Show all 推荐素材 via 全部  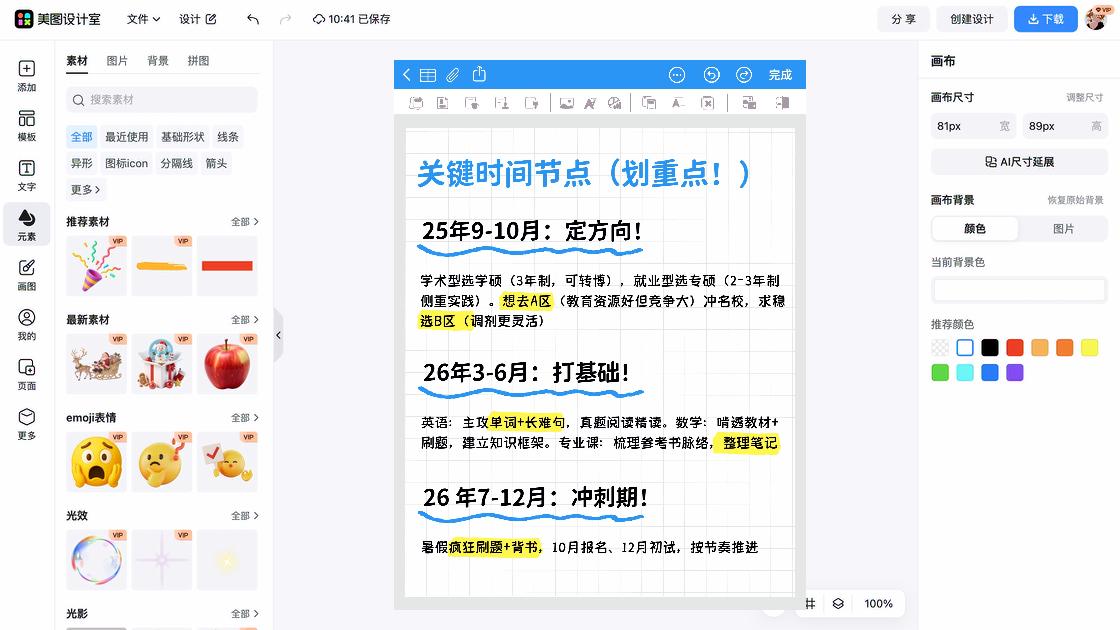[244, 221]
